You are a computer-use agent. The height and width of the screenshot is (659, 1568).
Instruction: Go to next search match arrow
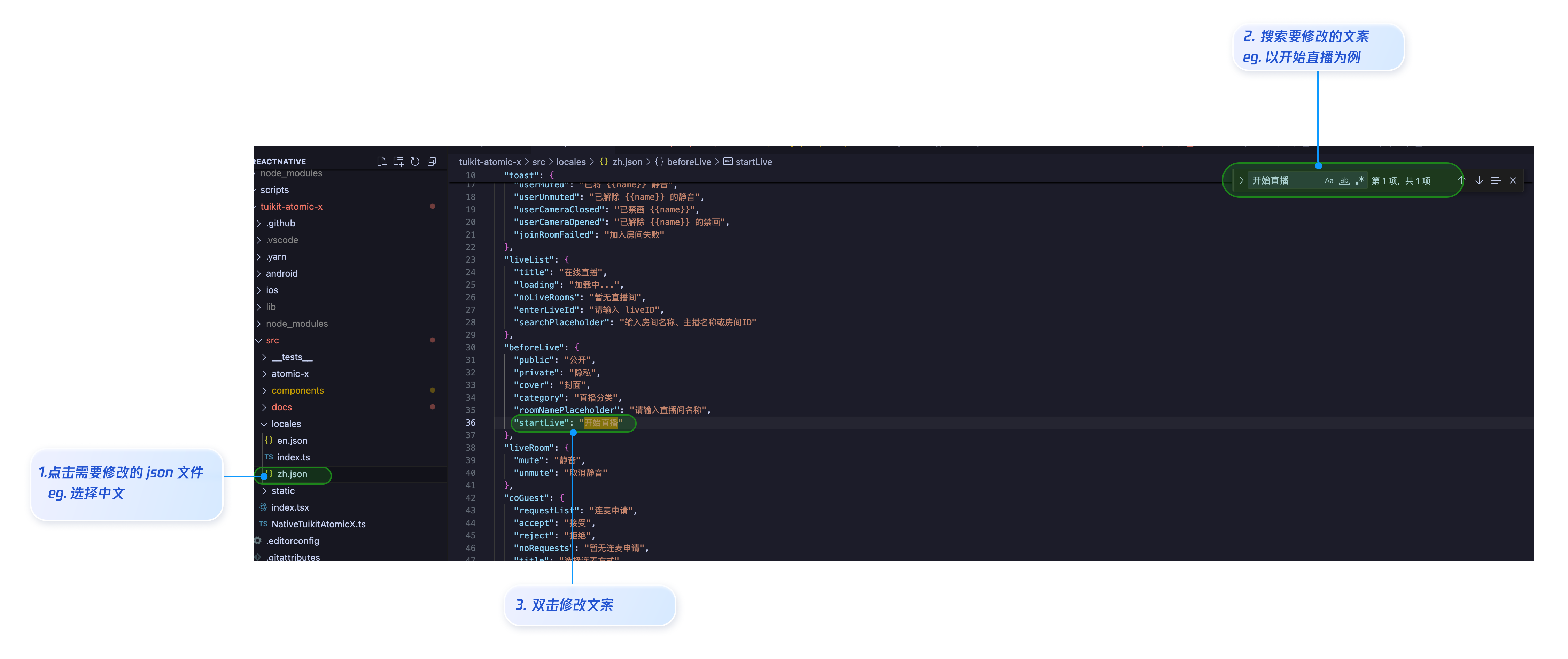pyautogui.click(x=1478, y=180)
